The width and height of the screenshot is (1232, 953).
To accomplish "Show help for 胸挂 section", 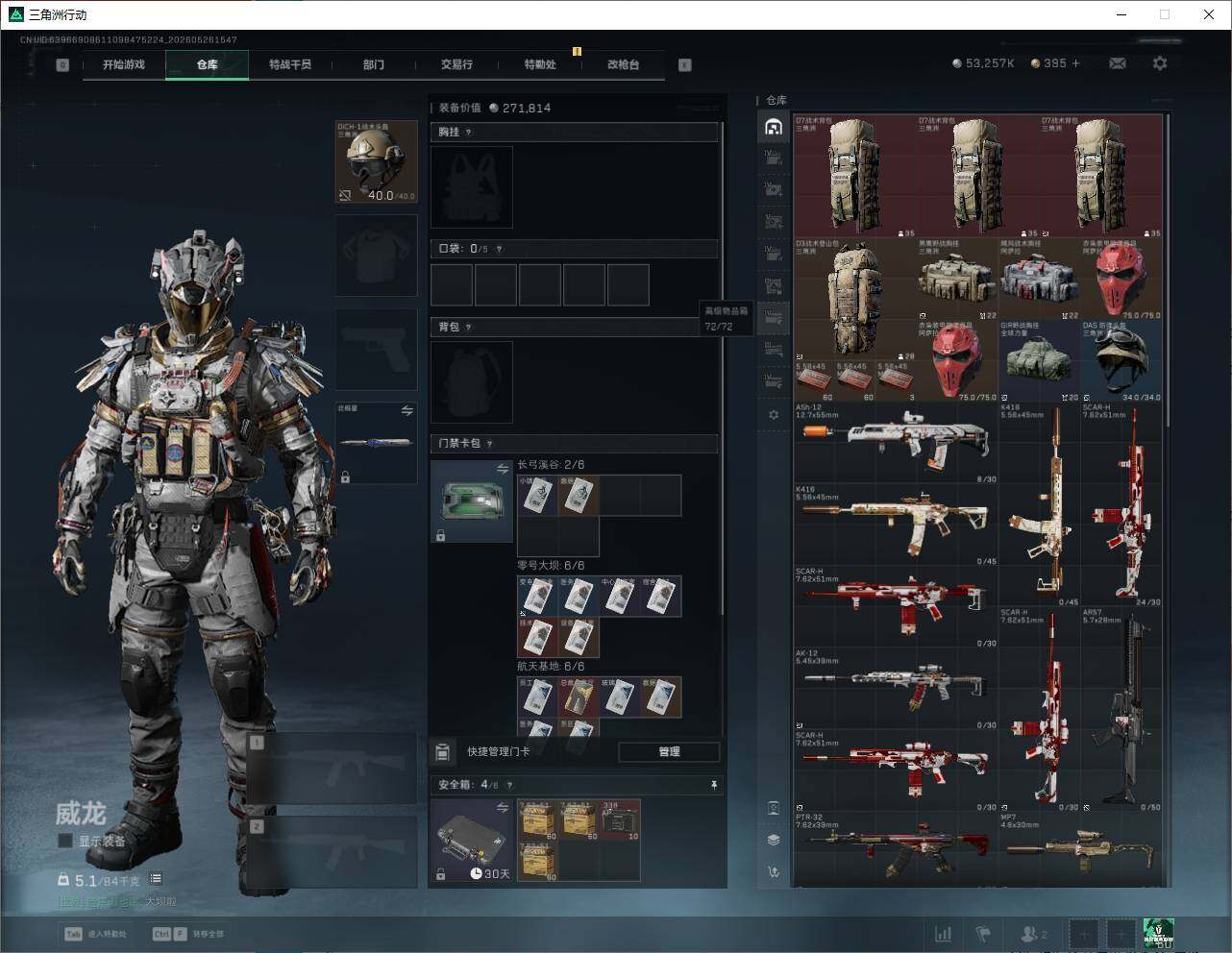I will 469,133.
